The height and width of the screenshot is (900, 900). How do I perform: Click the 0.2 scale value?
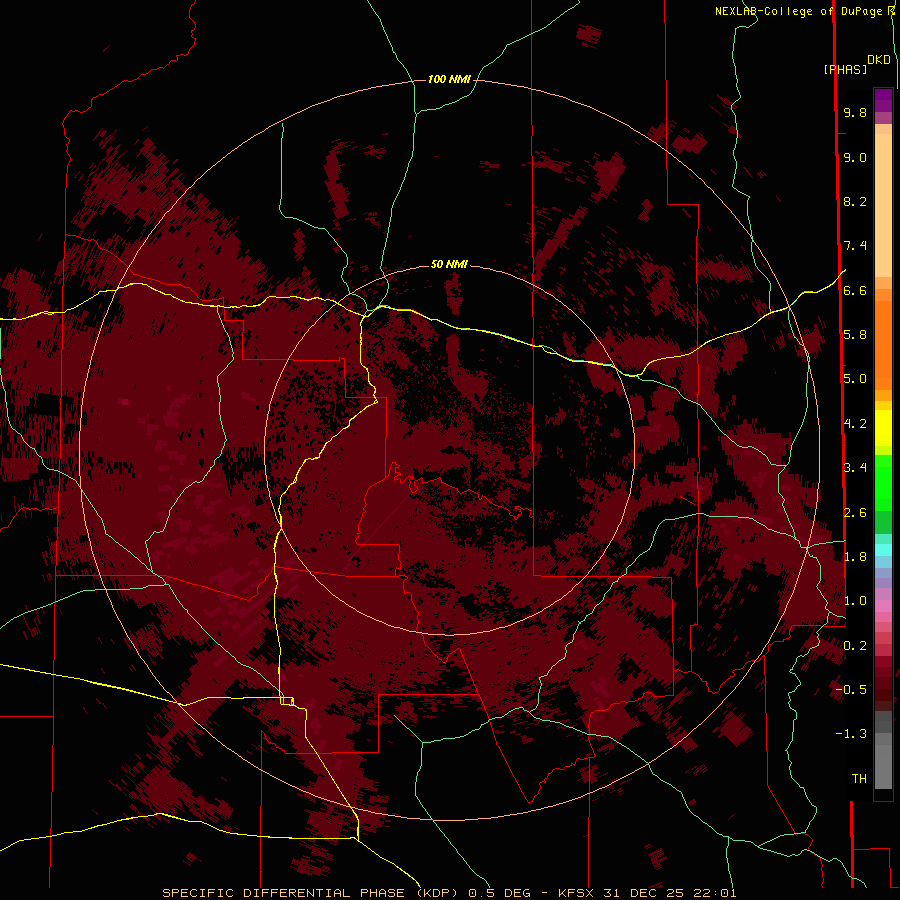[x=855, y=646]
